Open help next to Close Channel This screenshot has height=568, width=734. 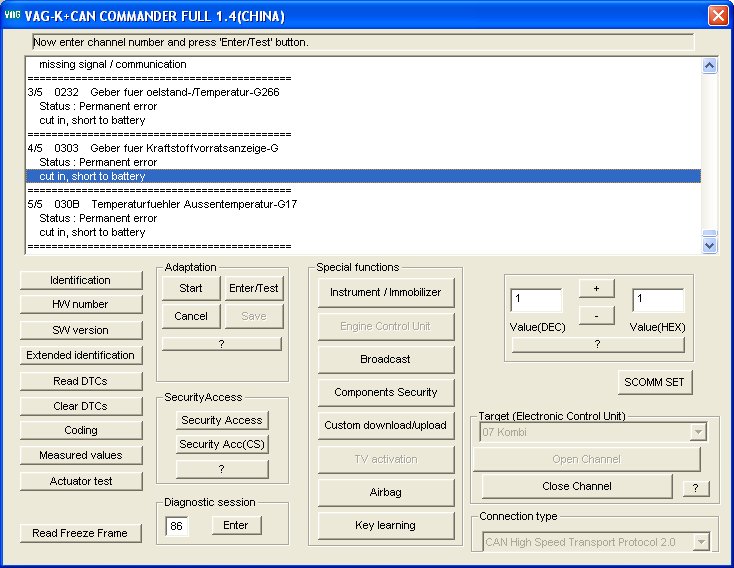tap(696, 488)
